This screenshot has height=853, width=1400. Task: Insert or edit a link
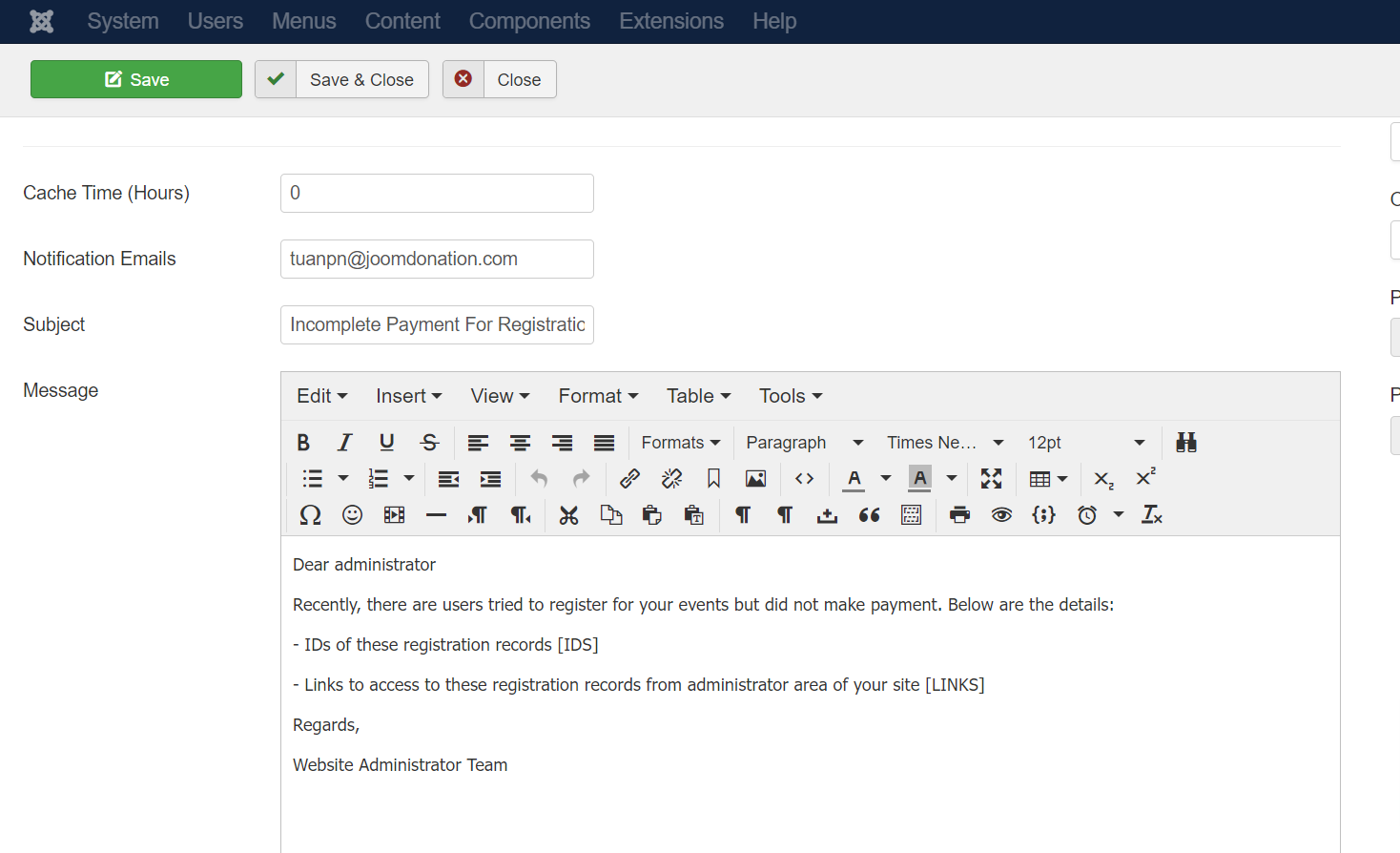pyautogui.click(x=629, y=479)
